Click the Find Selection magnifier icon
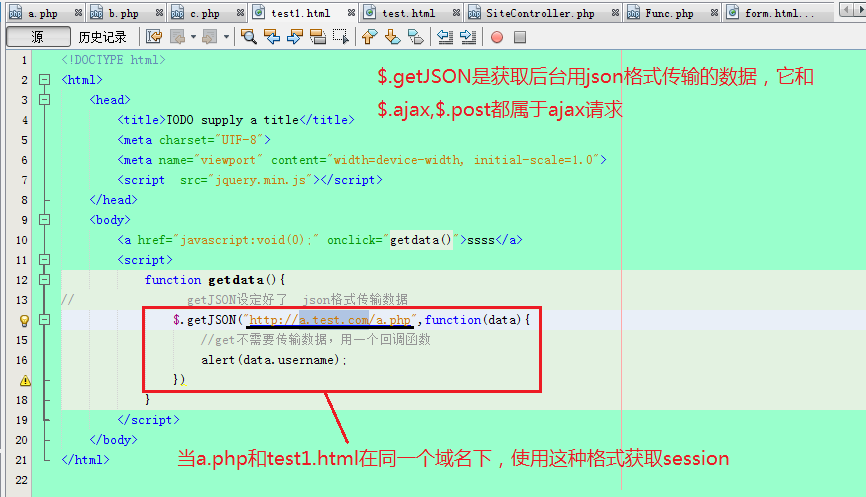Image resolution: width=866 pixels, height=497 pixels. pyautogui.click(x=248, y=37)
